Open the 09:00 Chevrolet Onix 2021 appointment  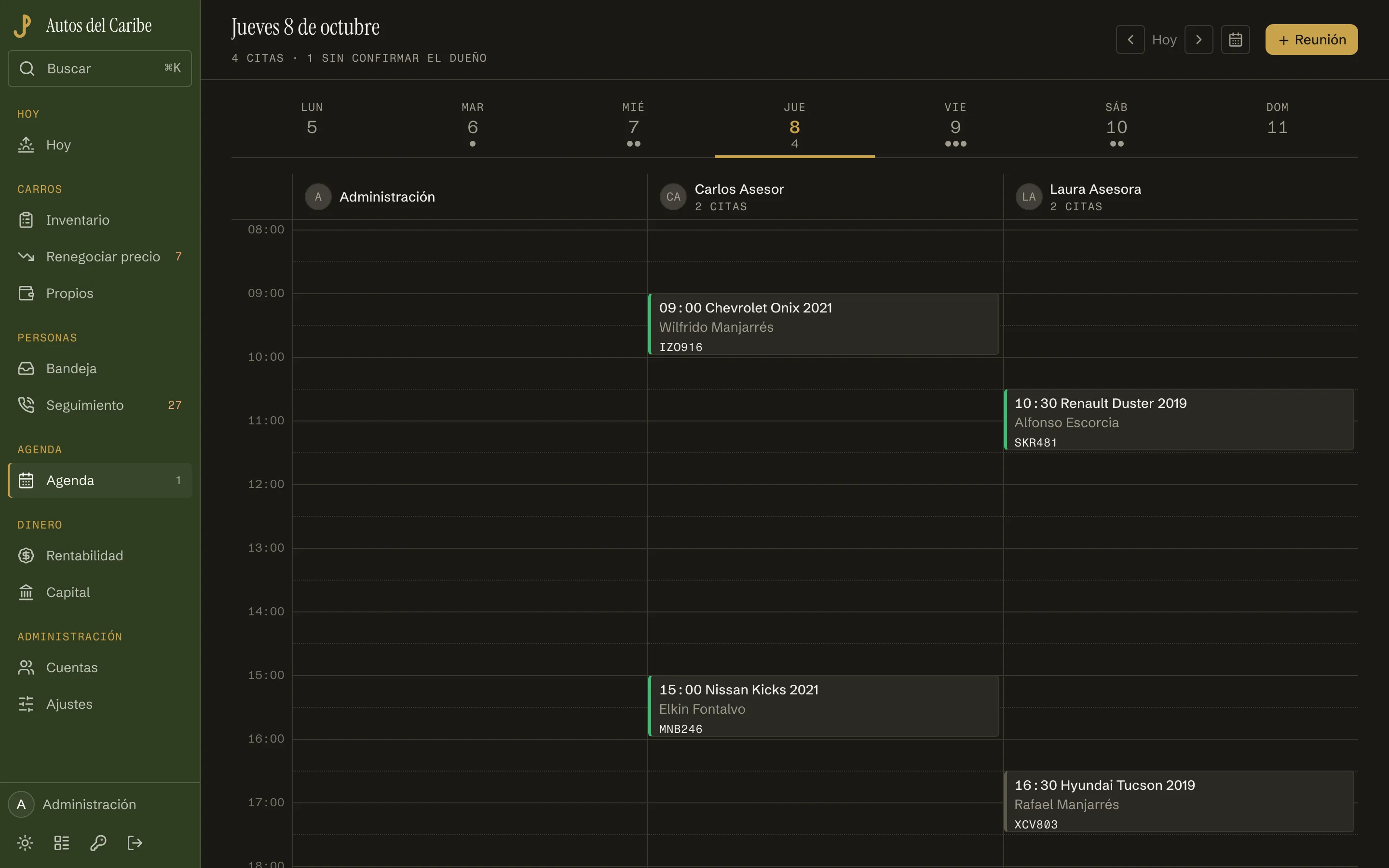click(x=824, y=325)
